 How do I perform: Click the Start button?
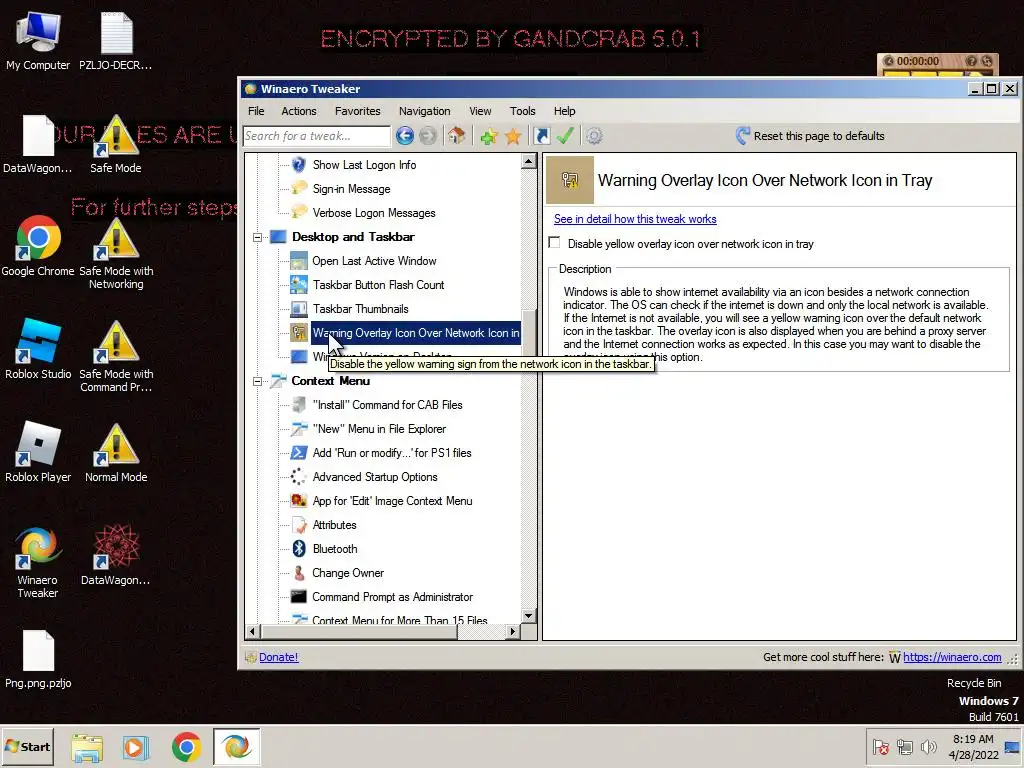27,746
